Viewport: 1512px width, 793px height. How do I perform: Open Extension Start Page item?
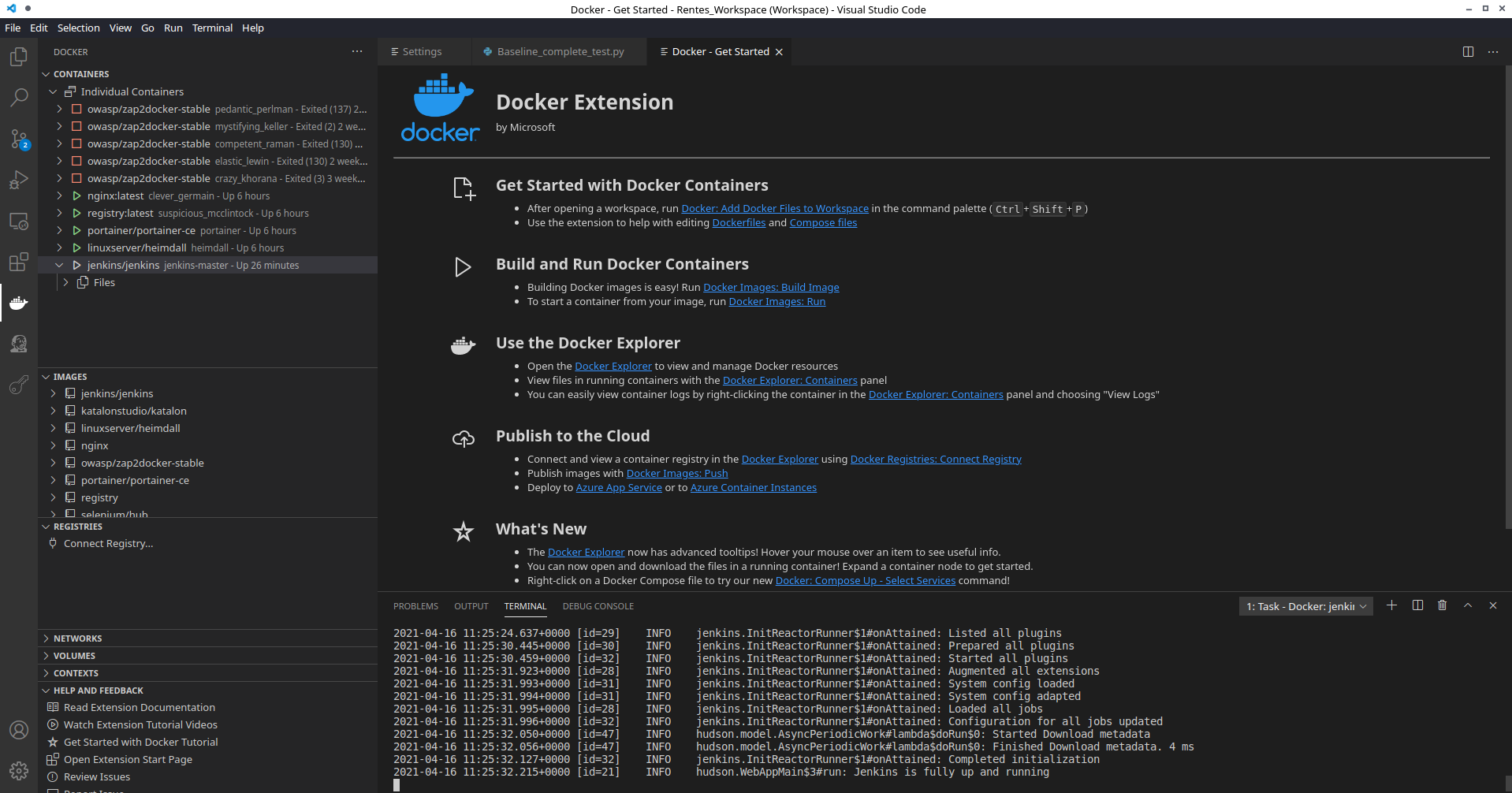(x=208, y=760)
